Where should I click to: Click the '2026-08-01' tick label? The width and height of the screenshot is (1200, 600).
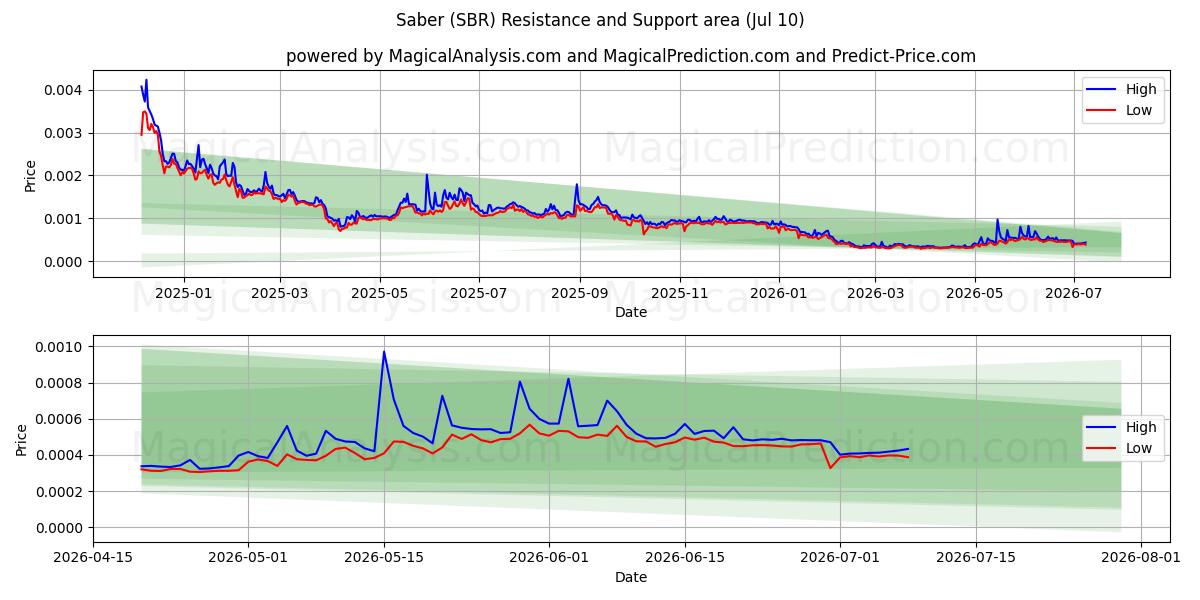(1140, 558)
